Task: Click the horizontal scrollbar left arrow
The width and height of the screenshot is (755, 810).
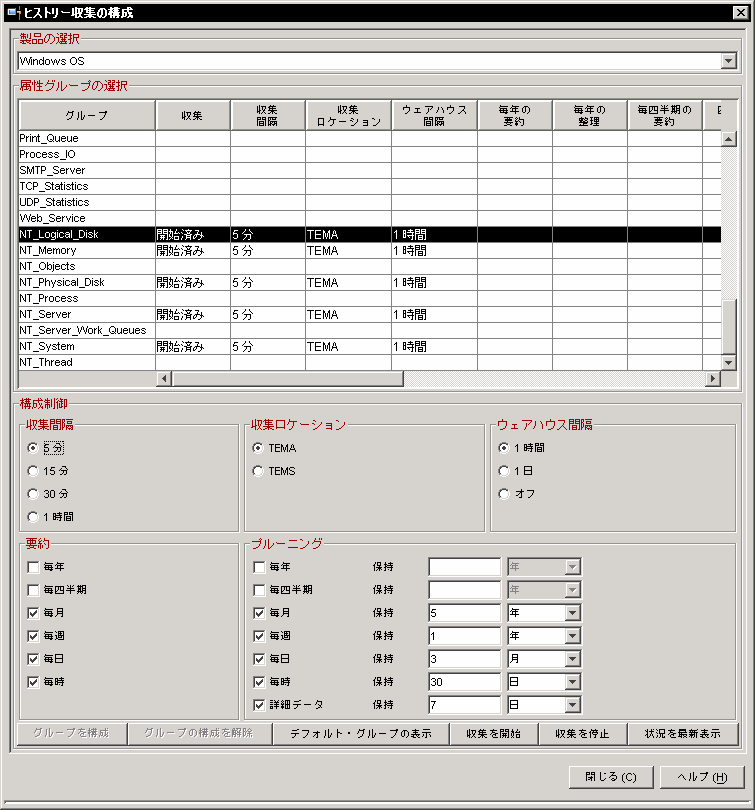Action: pos(164,378)
